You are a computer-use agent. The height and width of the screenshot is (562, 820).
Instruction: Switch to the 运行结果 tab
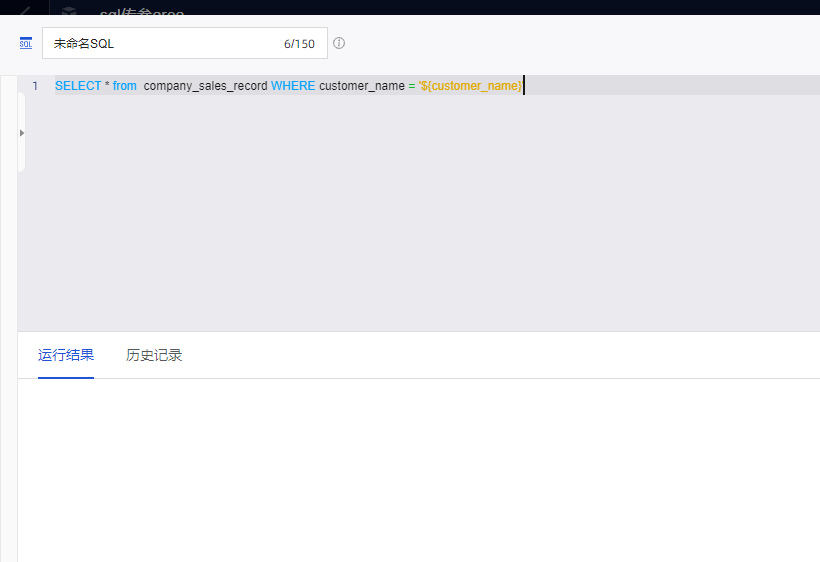tap(66, 355)
